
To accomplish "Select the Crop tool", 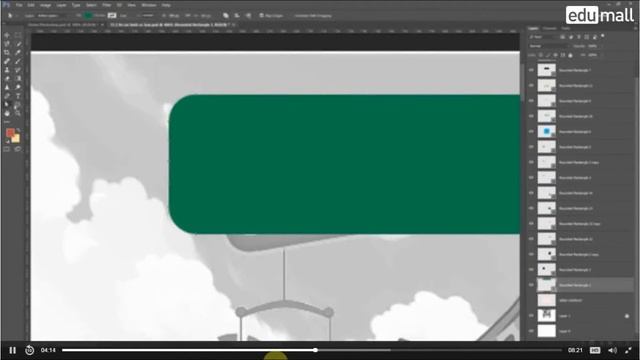I will click(x=7, y=53).
